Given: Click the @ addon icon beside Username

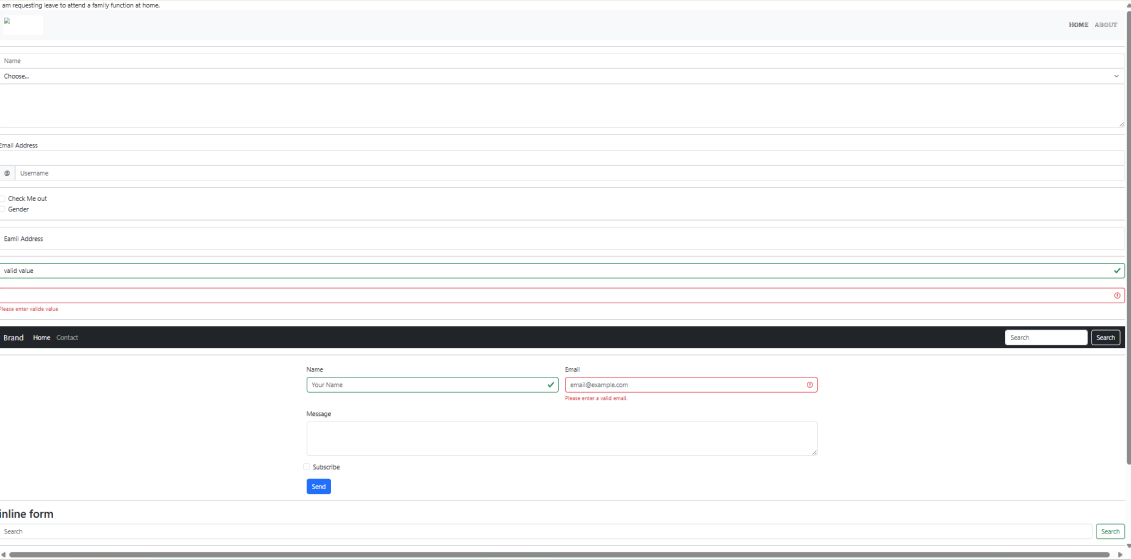Looking at the screenshot, I should tap(7, 173).
